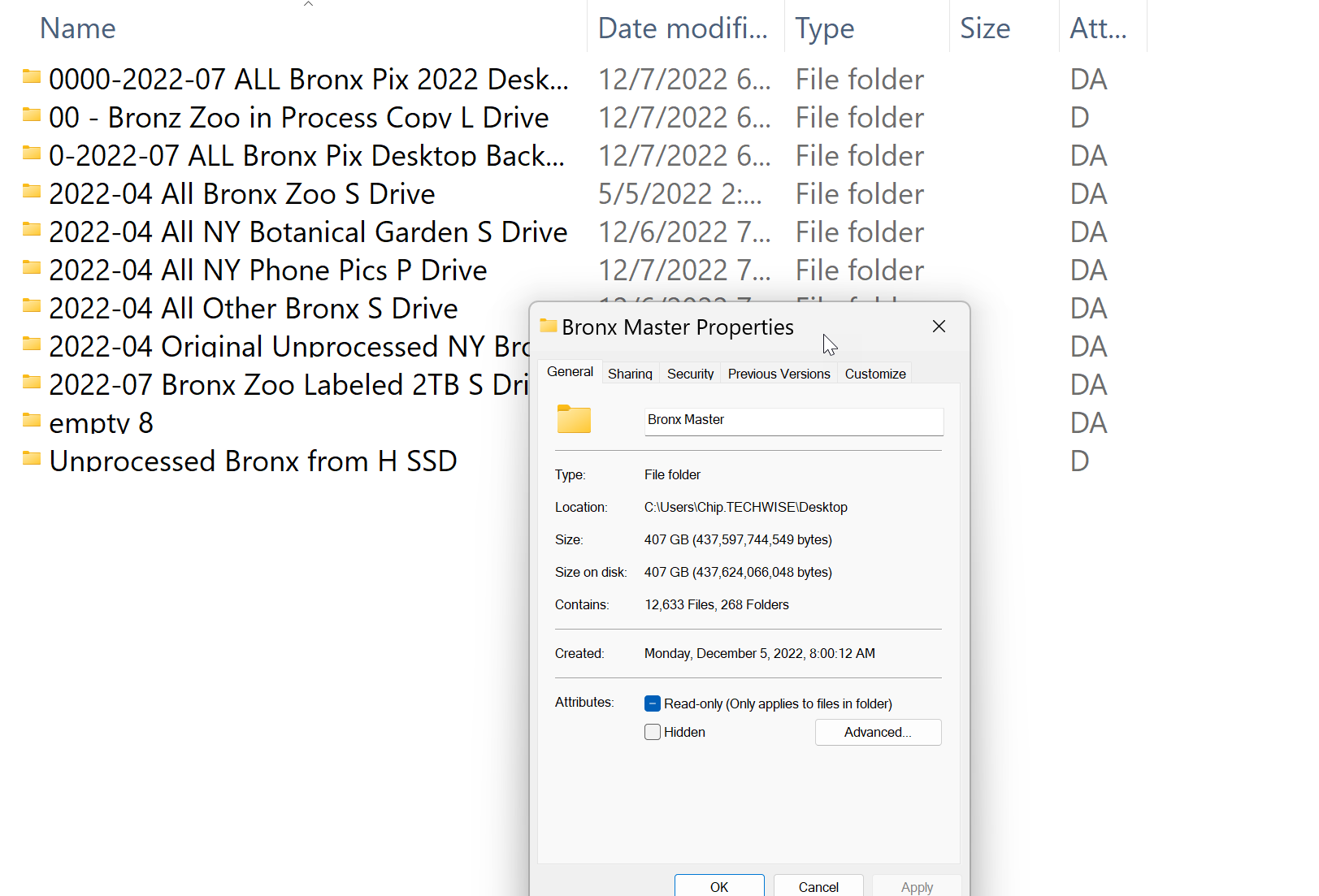This screenshot has width=1319, height=896.
Task: Sort by the Name column header
Action: click(x=78, y=28)
